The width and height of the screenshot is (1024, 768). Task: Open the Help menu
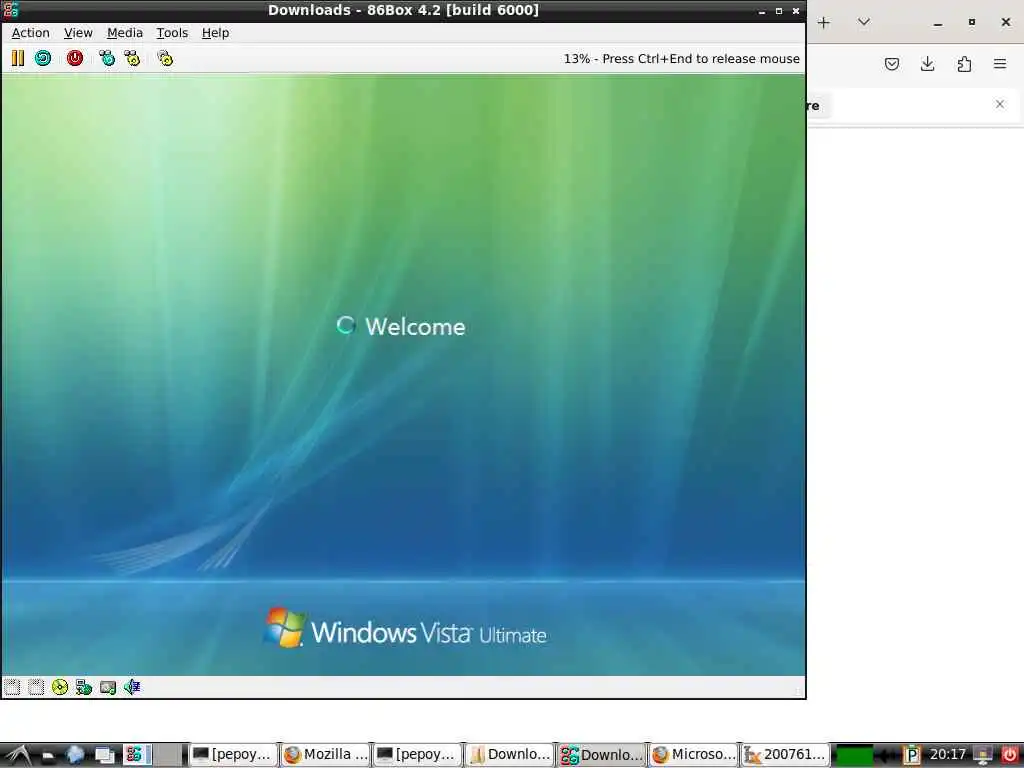point(216,33)
